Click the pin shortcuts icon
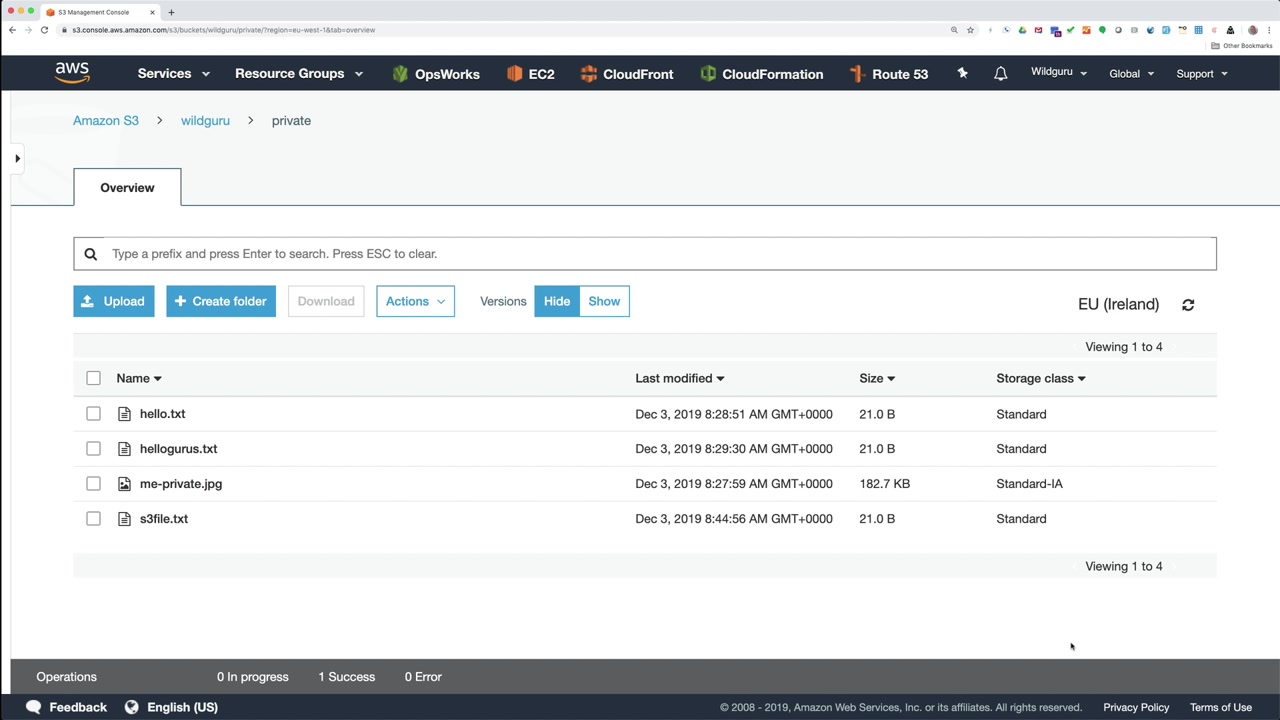The image size is (1280, 720). 962,73
